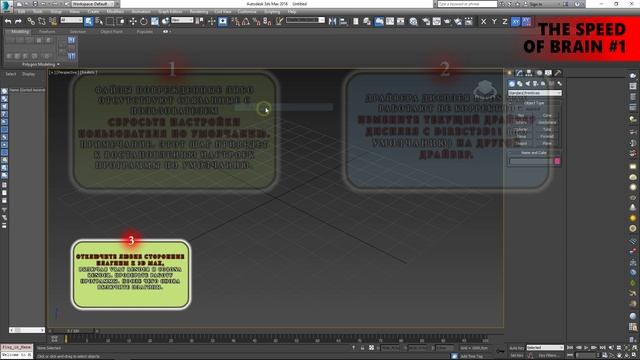Restrict transform to Z axis

pos(505,21)
